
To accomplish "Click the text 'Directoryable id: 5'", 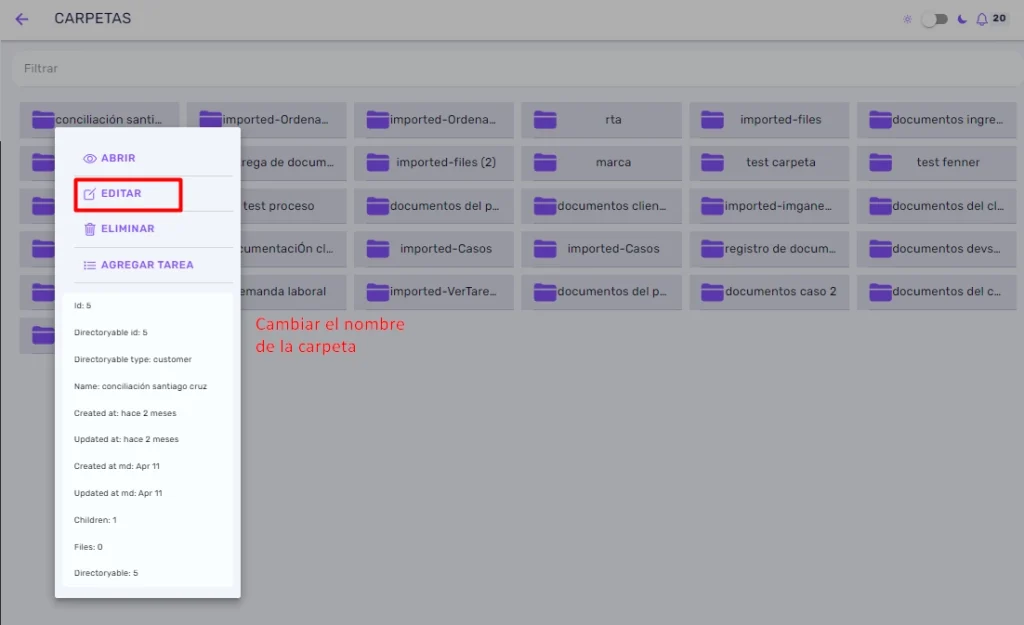I will pos(110,332).
